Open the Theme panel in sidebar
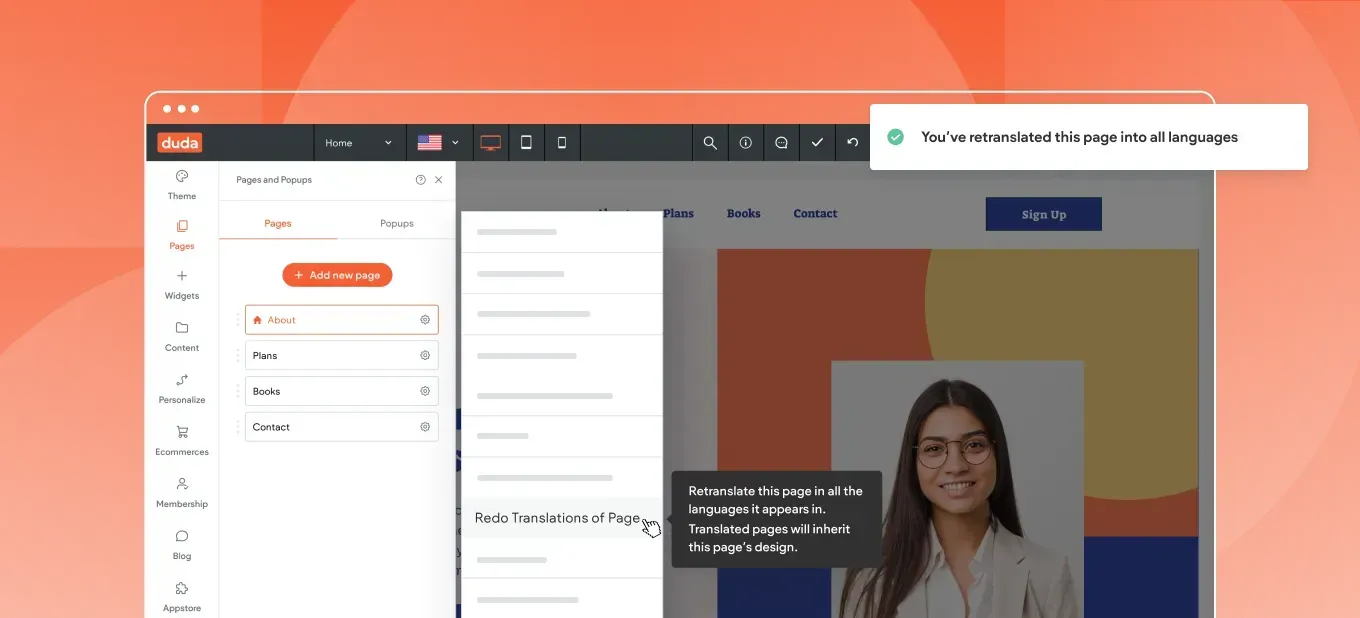The height and width of the screenshot is (618, 1360). (182, 185)
